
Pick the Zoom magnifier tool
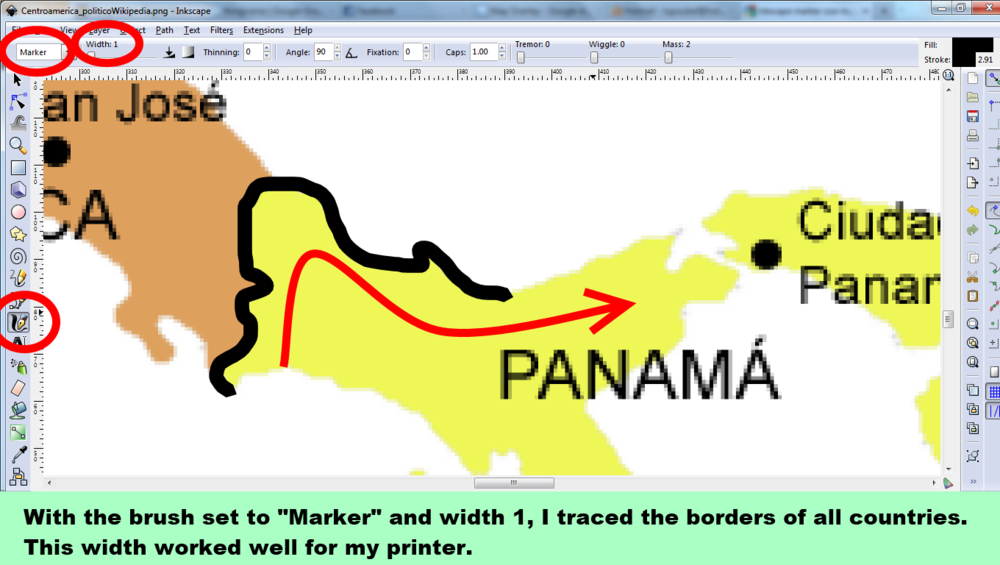tap(18, 145)
